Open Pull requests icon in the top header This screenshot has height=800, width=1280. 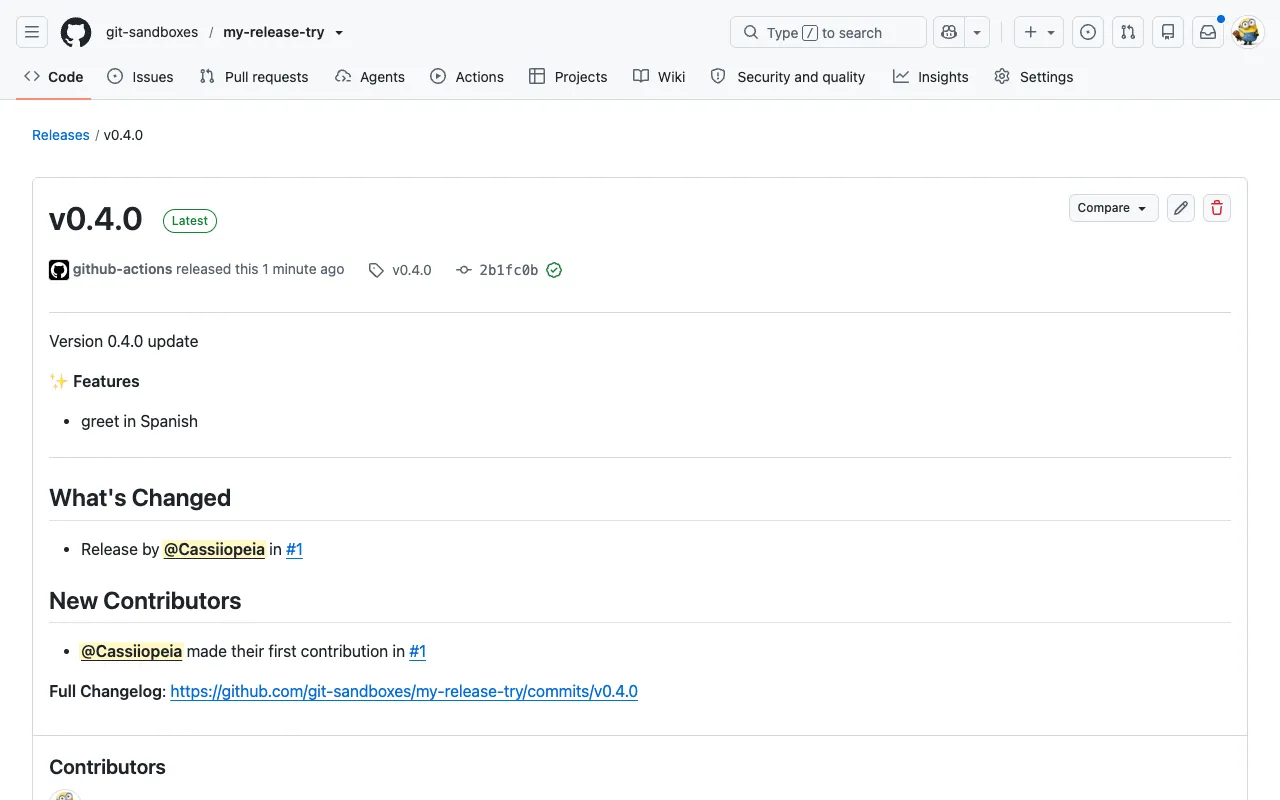(x=1128, y=32)
